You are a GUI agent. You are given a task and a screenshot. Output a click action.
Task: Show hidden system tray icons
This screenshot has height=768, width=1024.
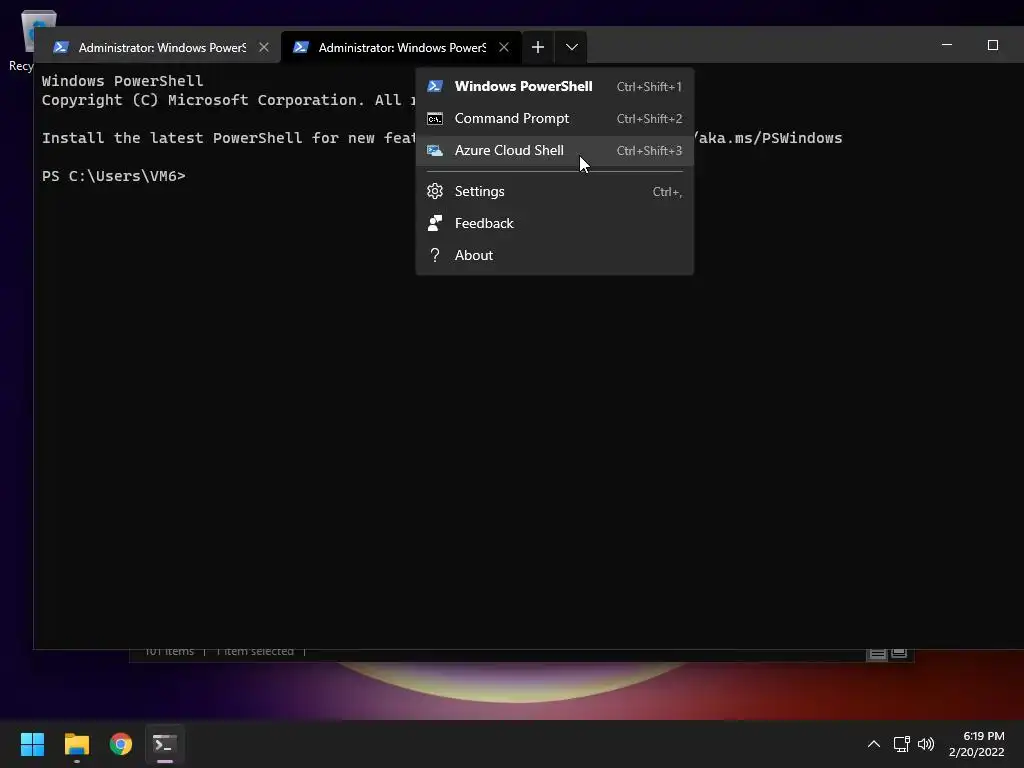[x=873, y=744]
